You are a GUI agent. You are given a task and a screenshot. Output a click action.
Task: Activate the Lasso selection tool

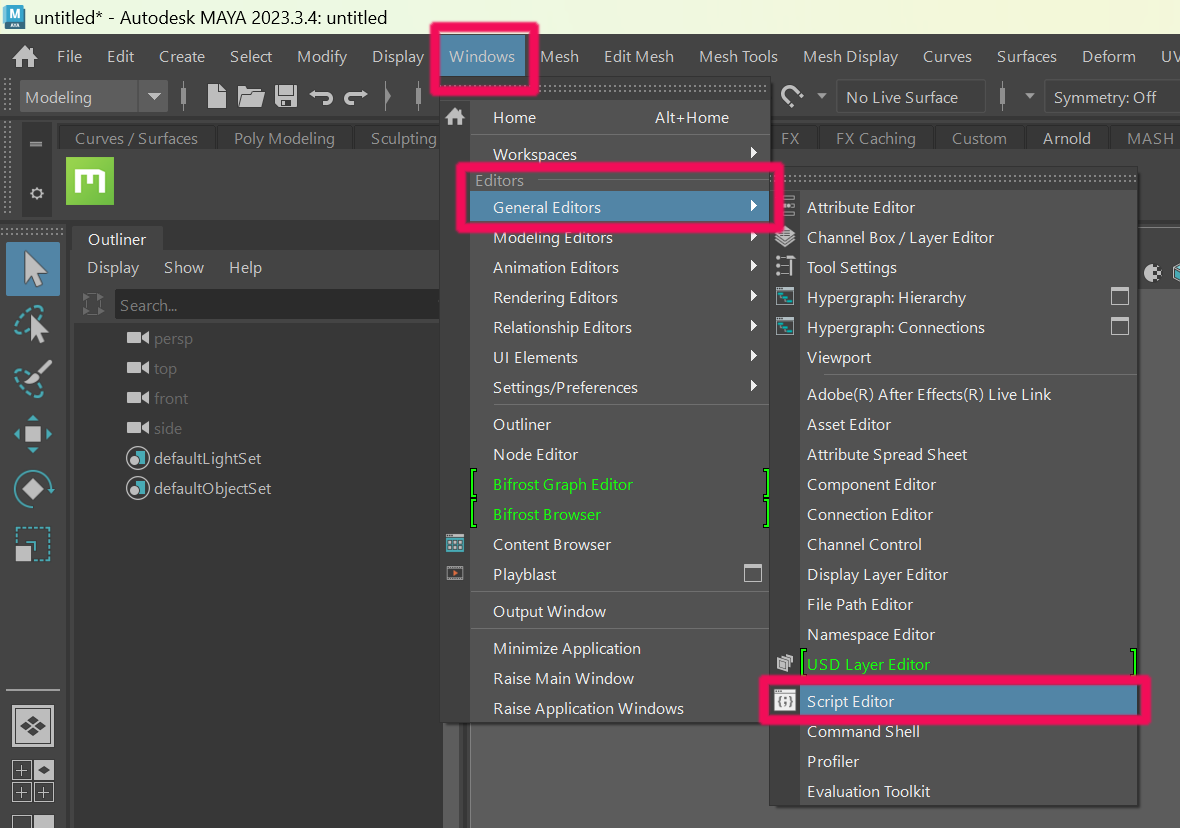[32, 323]
